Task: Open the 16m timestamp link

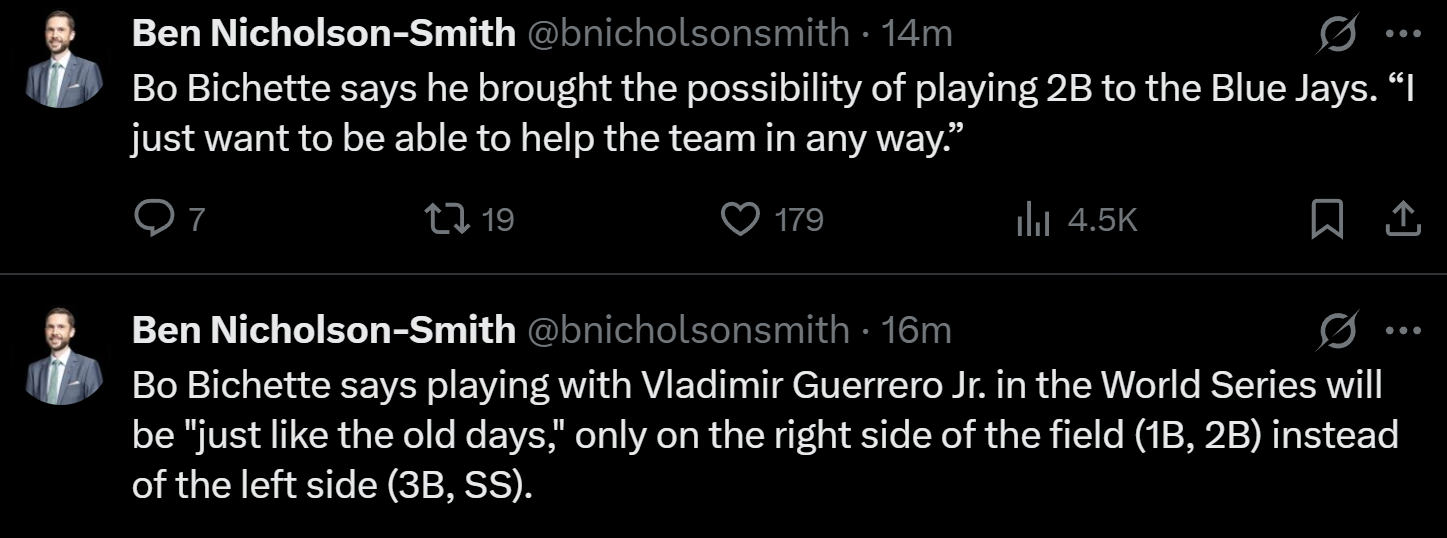Action: coord(917,329)
